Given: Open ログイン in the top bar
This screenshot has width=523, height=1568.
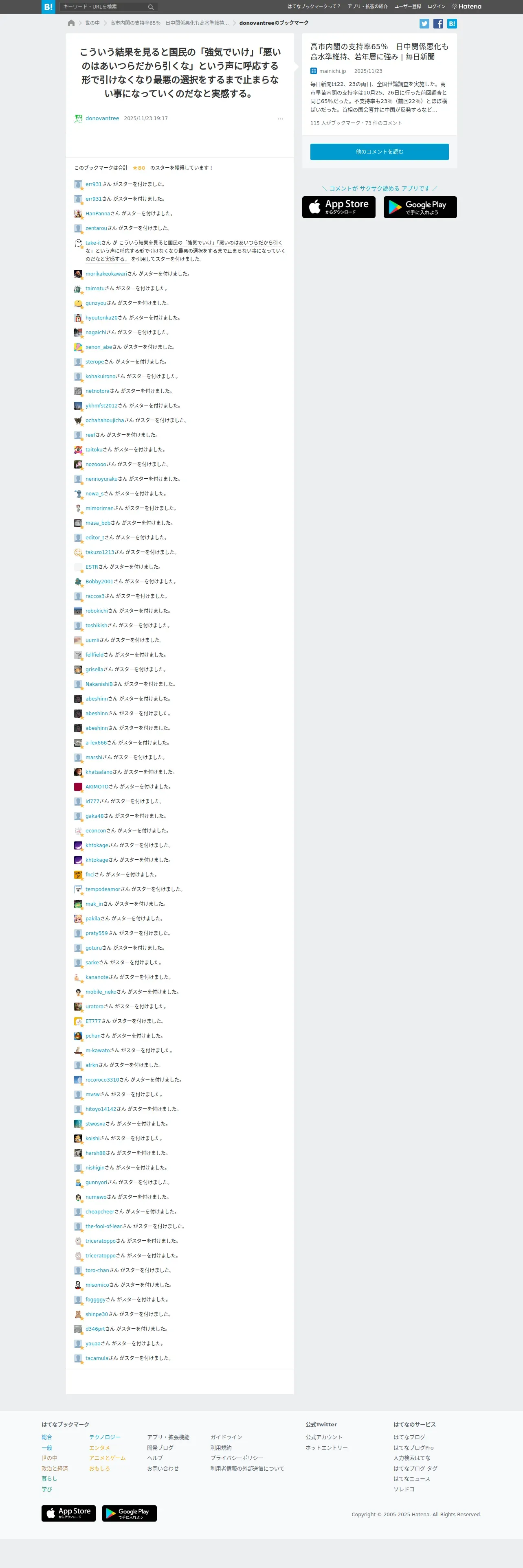Looking at the screenshot, I should 436,7.
